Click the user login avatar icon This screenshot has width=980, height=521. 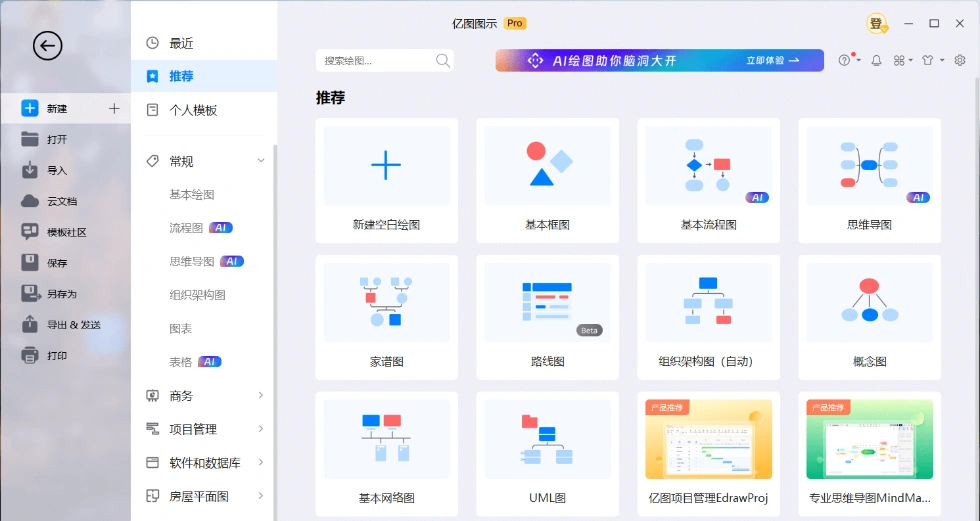tap(877, 24)
